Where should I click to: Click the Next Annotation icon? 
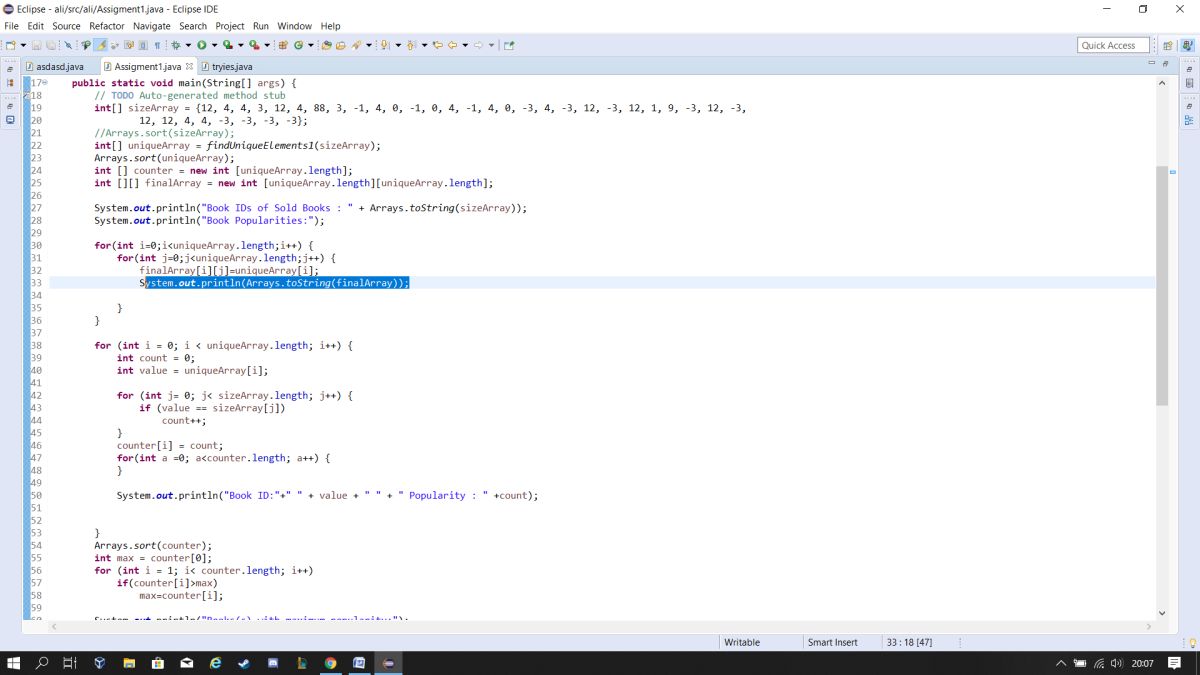384,45
